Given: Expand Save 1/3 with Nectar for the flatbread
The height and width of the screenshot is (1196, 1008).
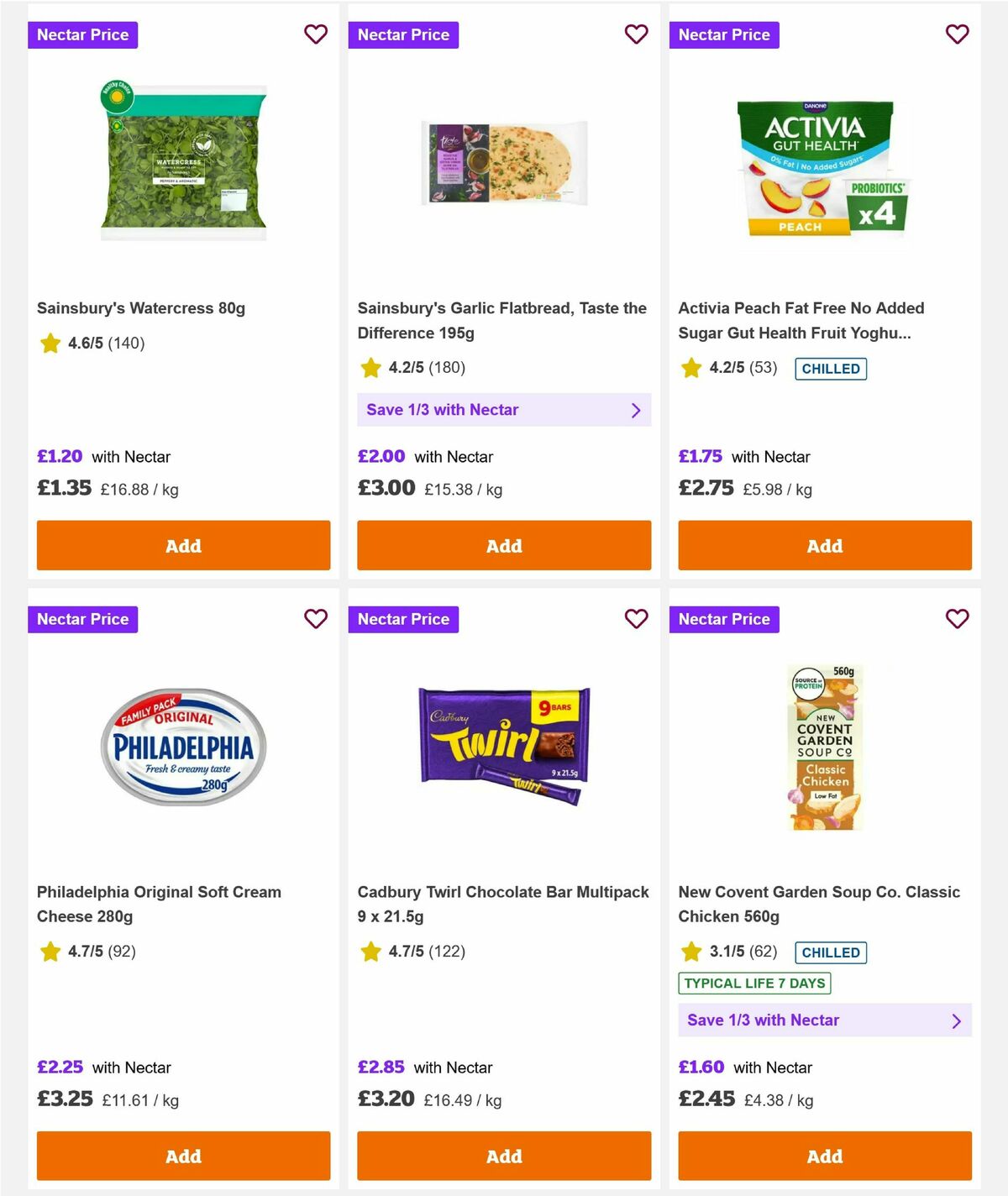Looking at the screenshot, I should click(x=503, y=409).
